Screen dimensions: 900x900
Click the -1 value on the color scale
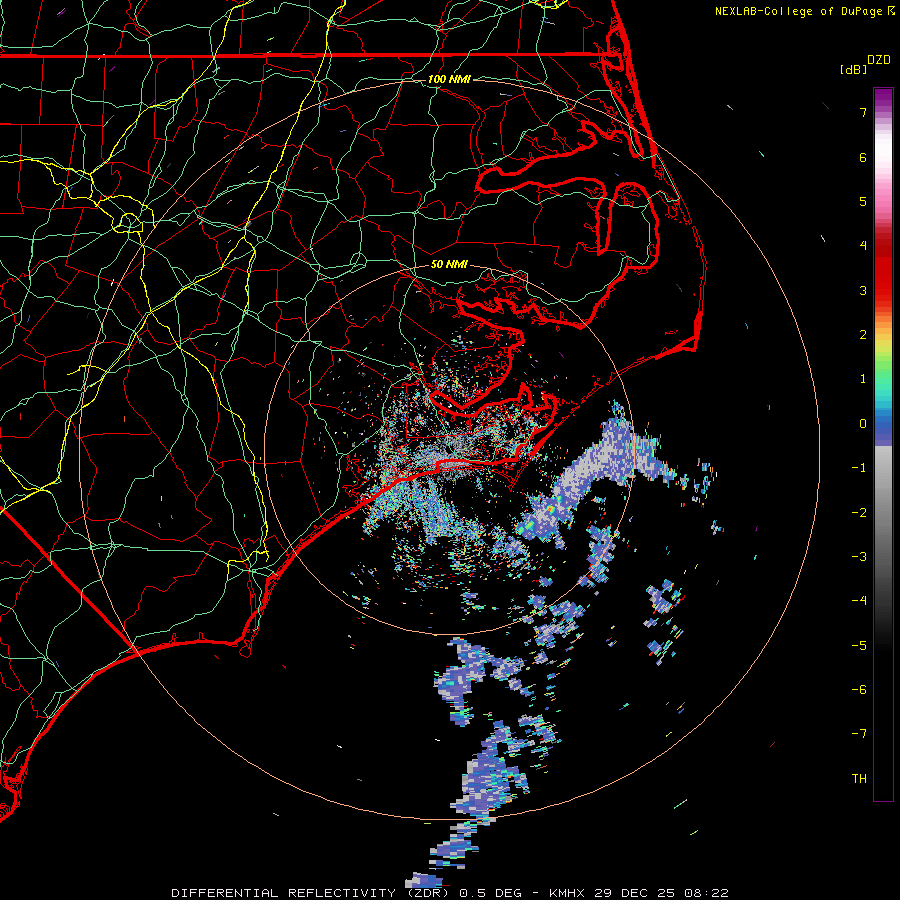(x=859, y=468)
